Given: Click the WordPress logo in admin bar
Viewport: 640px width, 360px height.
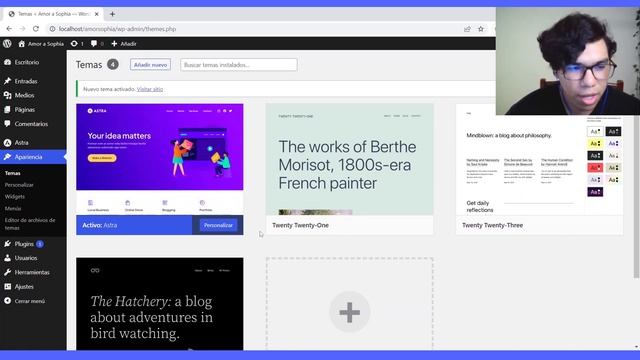Looking at the screenshot, I should pyautogui.click(x=7, y=43).
